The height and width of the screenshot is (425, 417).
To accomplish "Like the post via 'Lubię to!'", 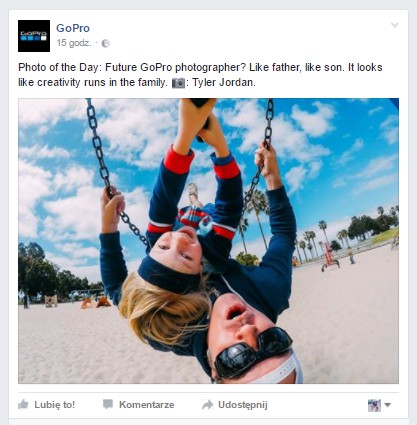I will [x=55, y=405].
